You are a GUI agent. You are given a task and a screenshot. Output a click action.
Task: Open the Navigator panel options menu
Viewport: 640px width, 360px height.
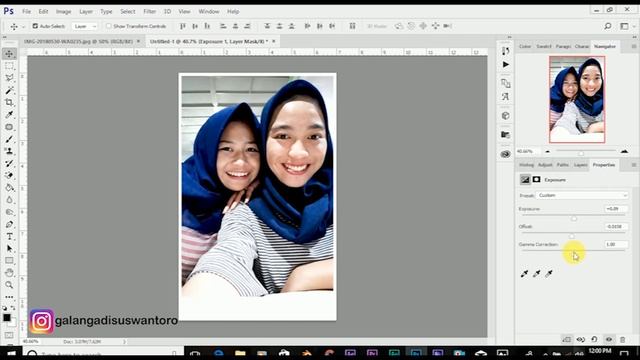pyautogui.click(x=633, y=47)
